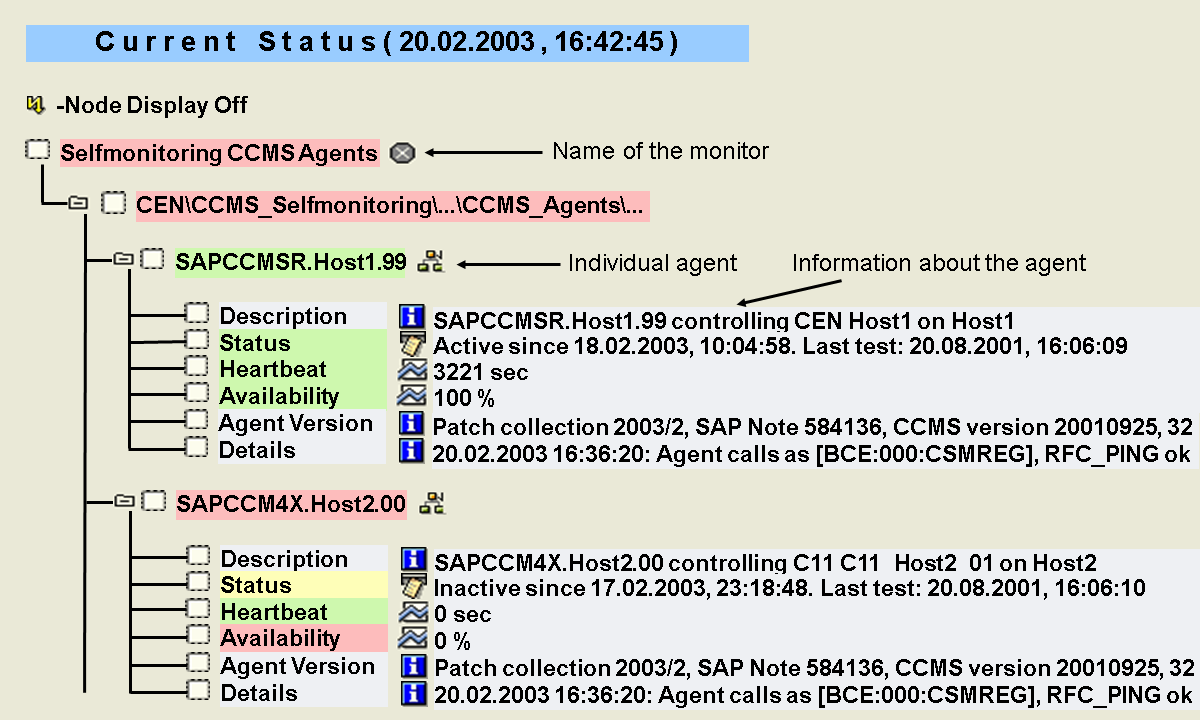
Task: Click the SAPCCM4X.Host2.00 agent name
Action: (291, 504)
